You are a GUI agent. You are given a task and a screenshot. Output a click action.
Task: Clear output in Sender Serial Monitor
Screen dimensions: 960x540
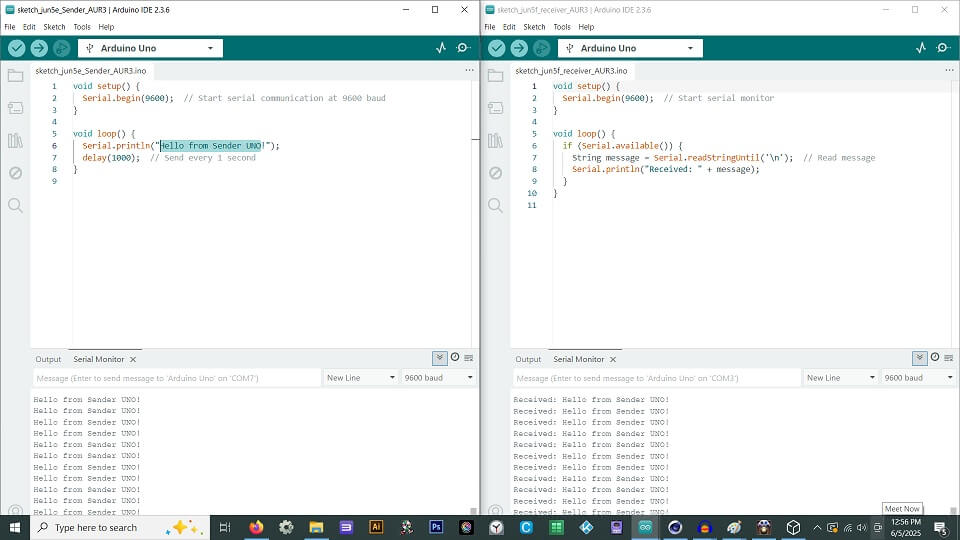pyautogui.click(x=469, y=358)
